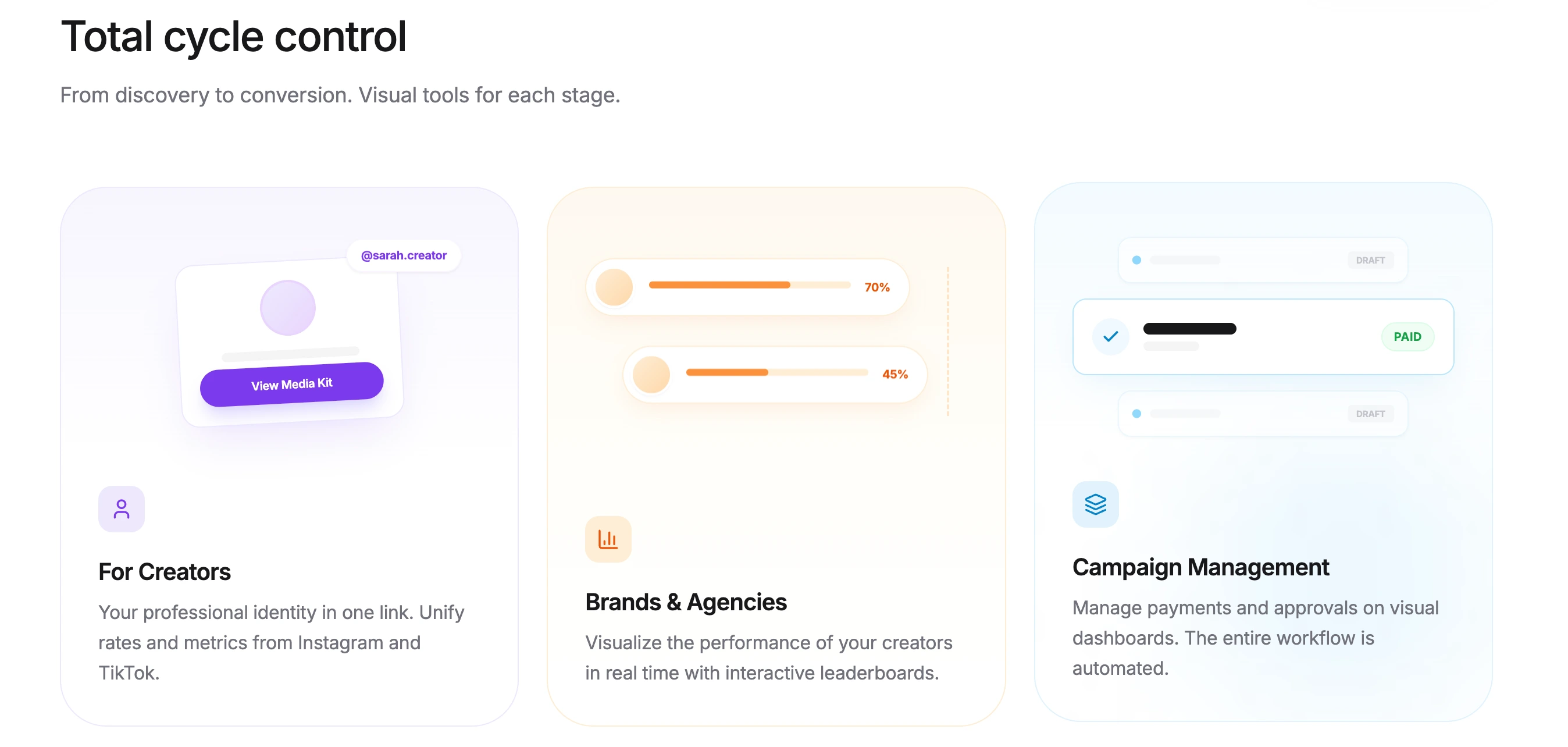Viewport: 1568px width, 747px height.
Task: Select the For Creators card heading
Action: coord(165,572)
